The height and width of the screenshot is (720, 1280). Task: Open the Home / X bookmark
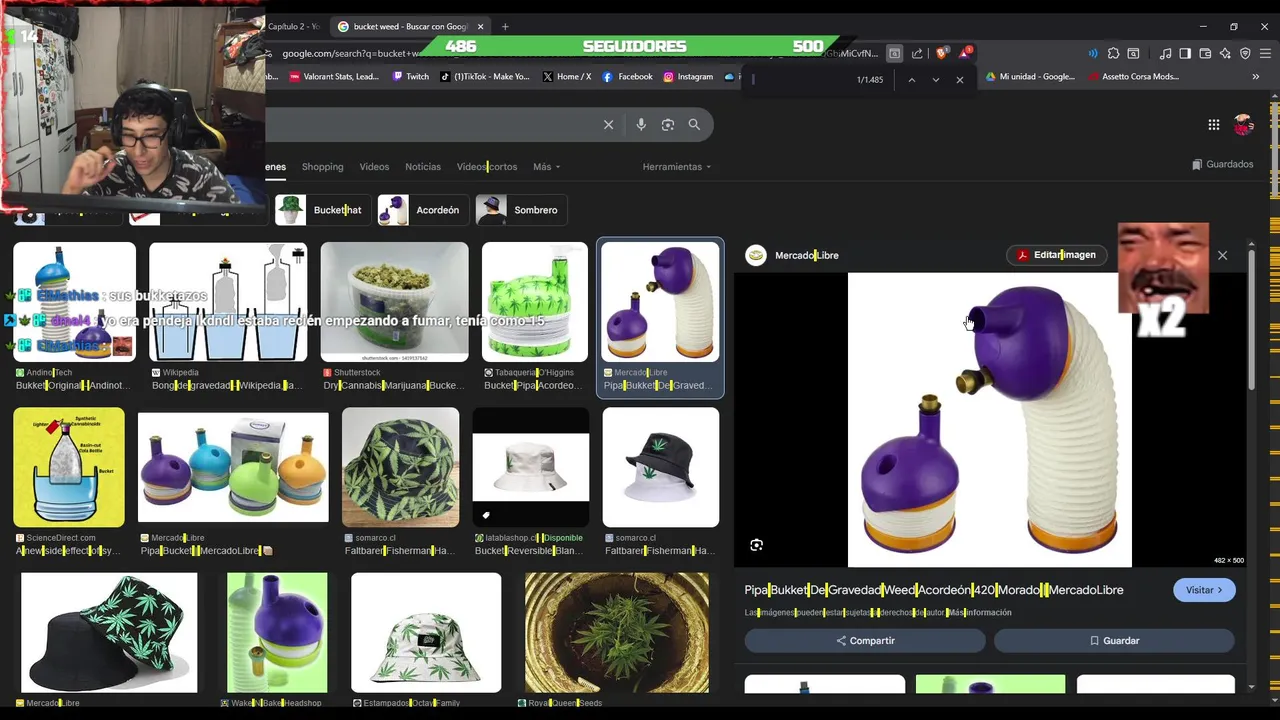coord(567,76)
